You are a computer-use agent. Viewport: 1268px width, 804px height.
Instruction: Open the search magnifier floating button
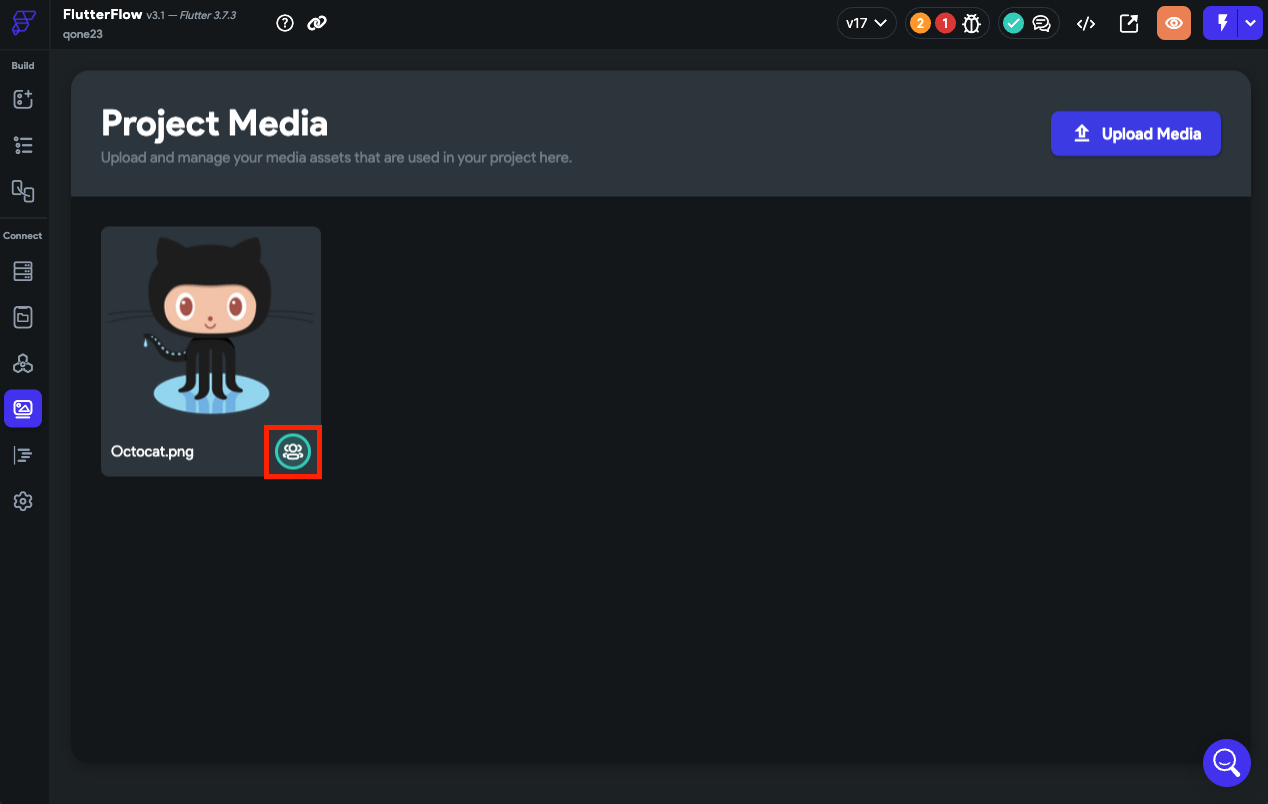1227,763
